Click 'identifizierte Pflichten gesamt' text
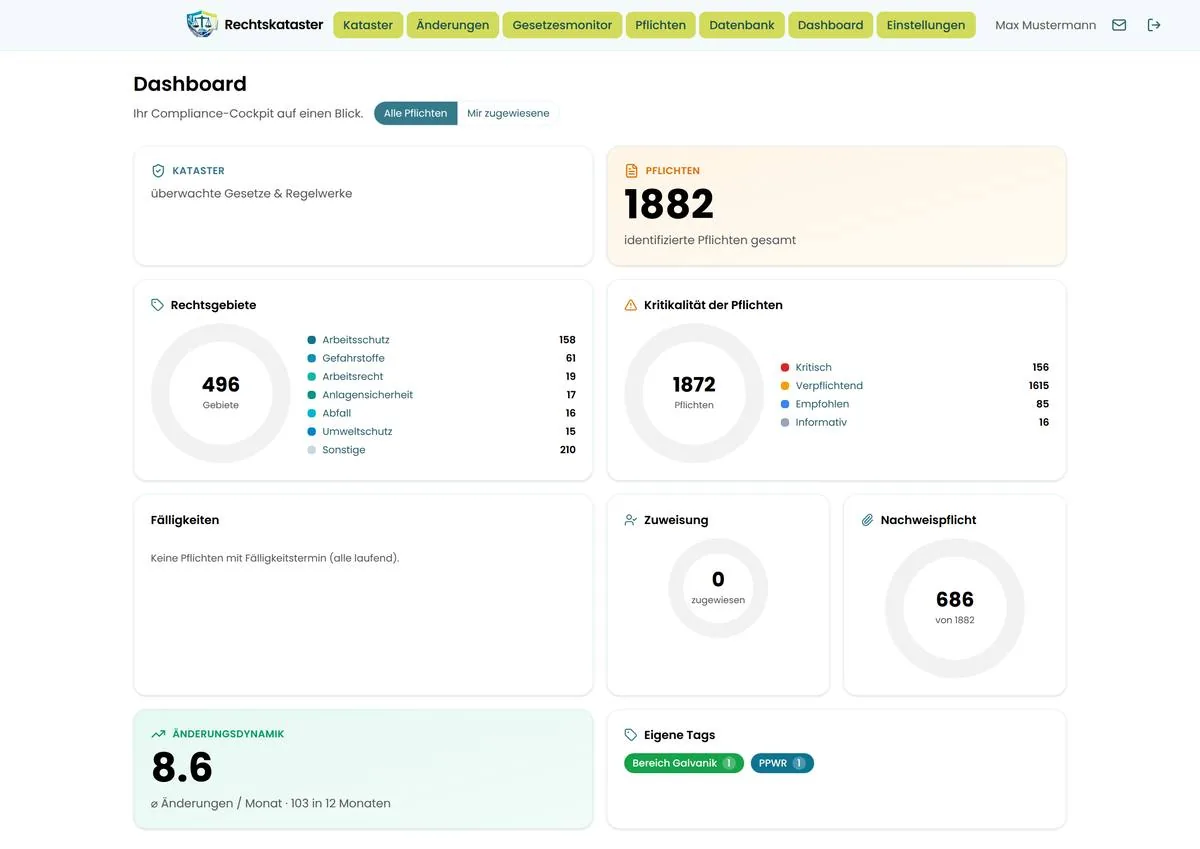The image size is (1200, 849). point(710,240)
